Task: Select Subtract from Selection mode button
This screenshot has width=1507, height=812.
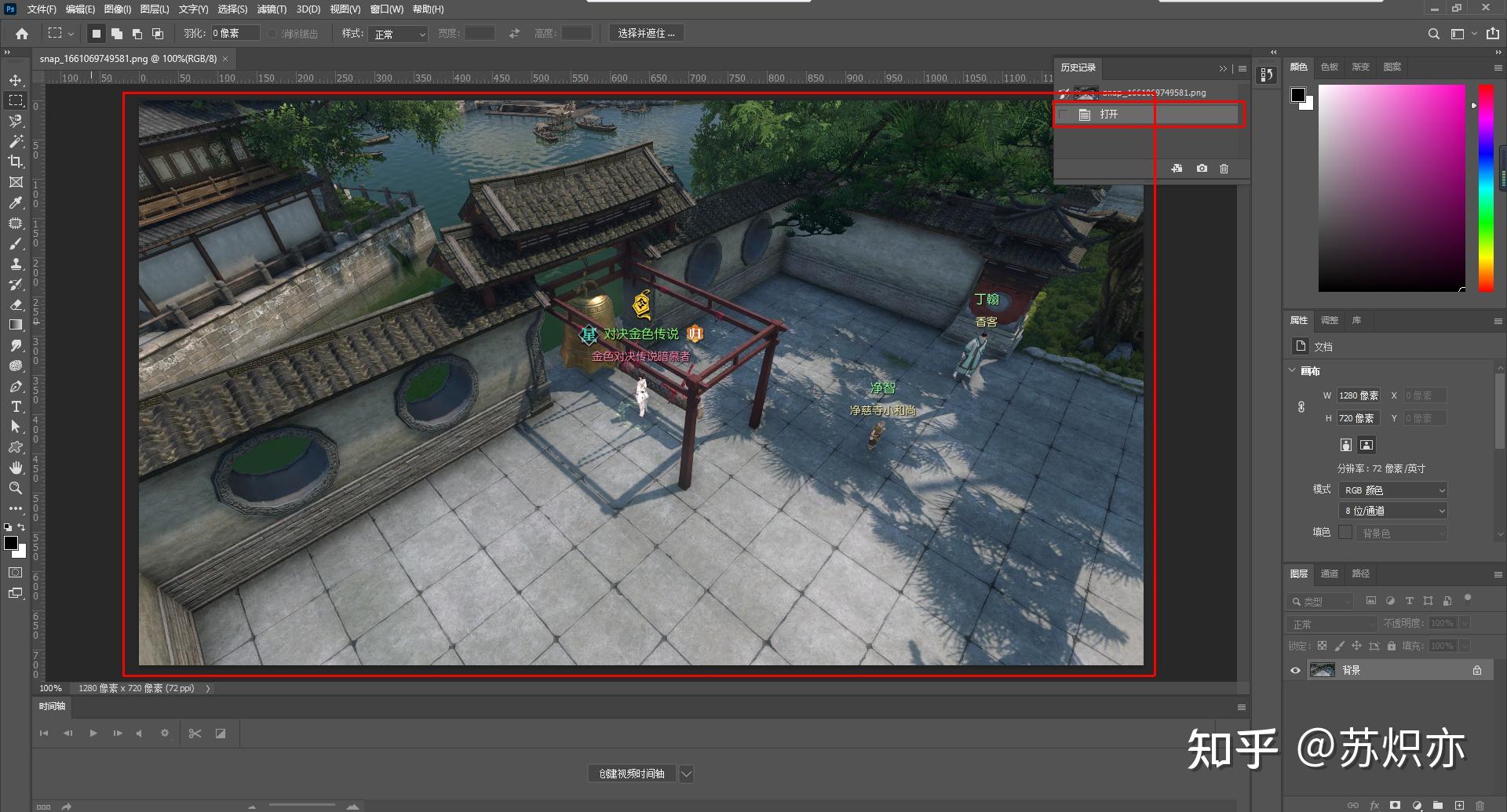Action: pos(137,34)
